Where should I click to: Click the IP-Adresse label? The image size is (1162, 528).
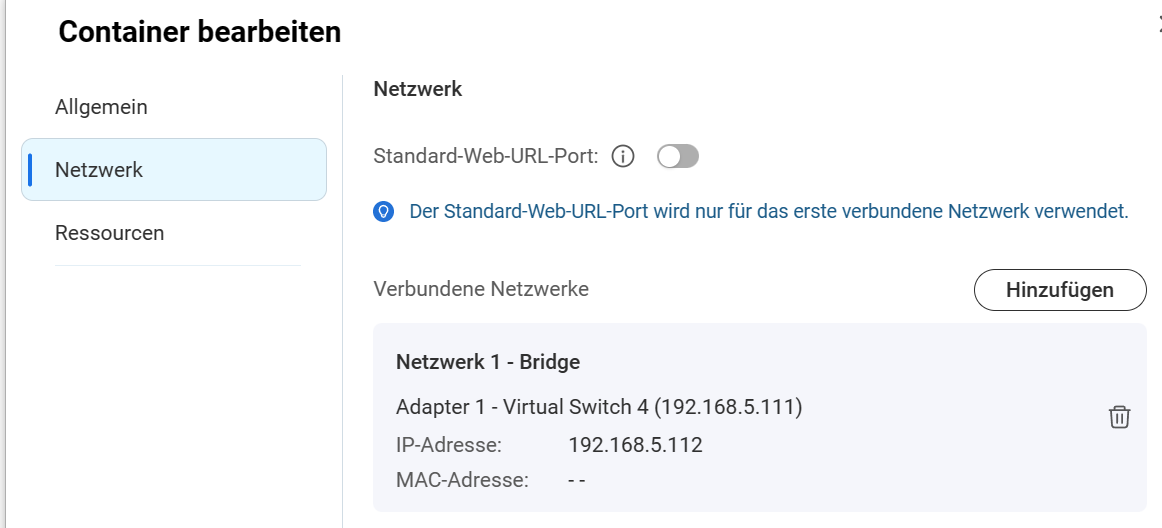pos(449,444)
